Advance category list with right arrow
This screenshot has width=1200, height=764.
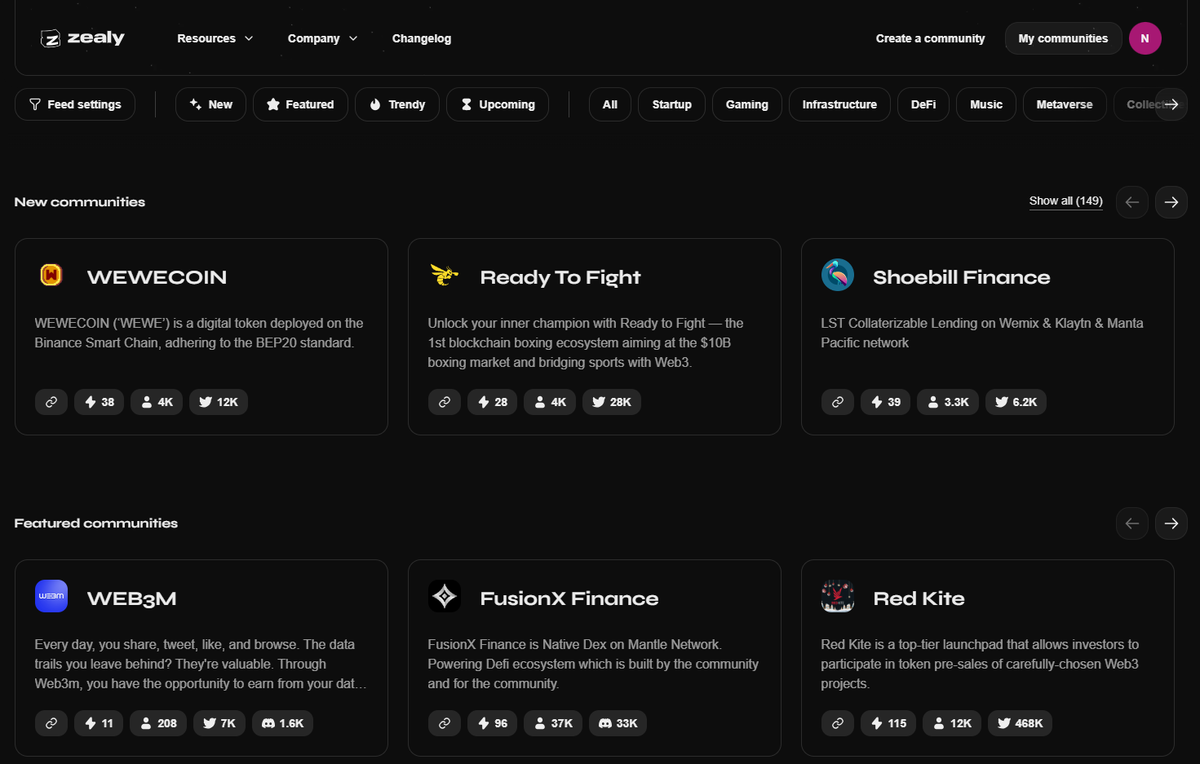point(1171,104)
